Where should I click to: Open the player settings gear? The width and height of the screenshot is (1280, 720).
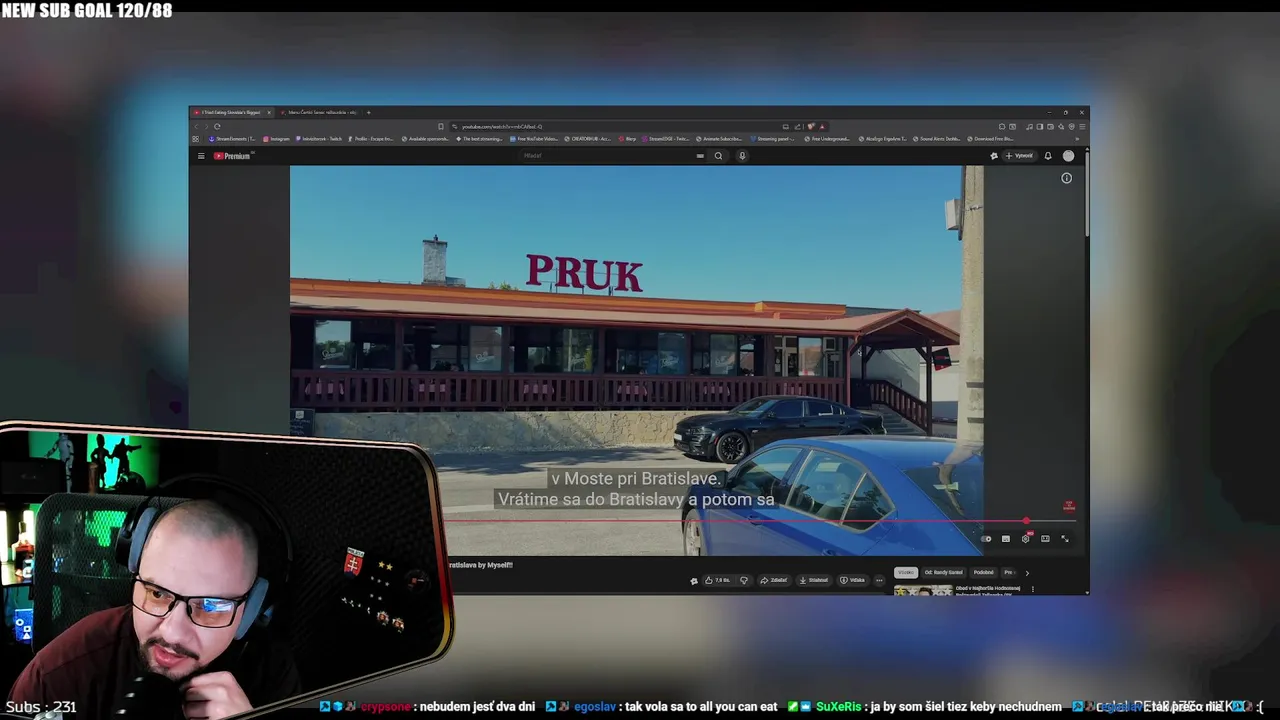pos(1025,539)
